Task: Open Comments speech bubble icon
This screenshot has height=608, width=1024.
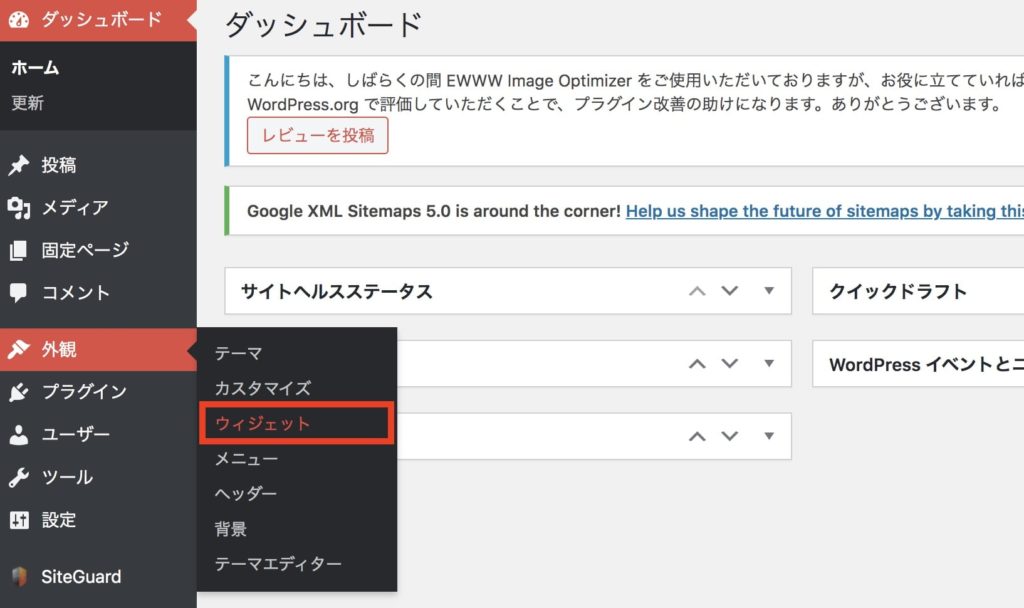Action: [18, 293]
